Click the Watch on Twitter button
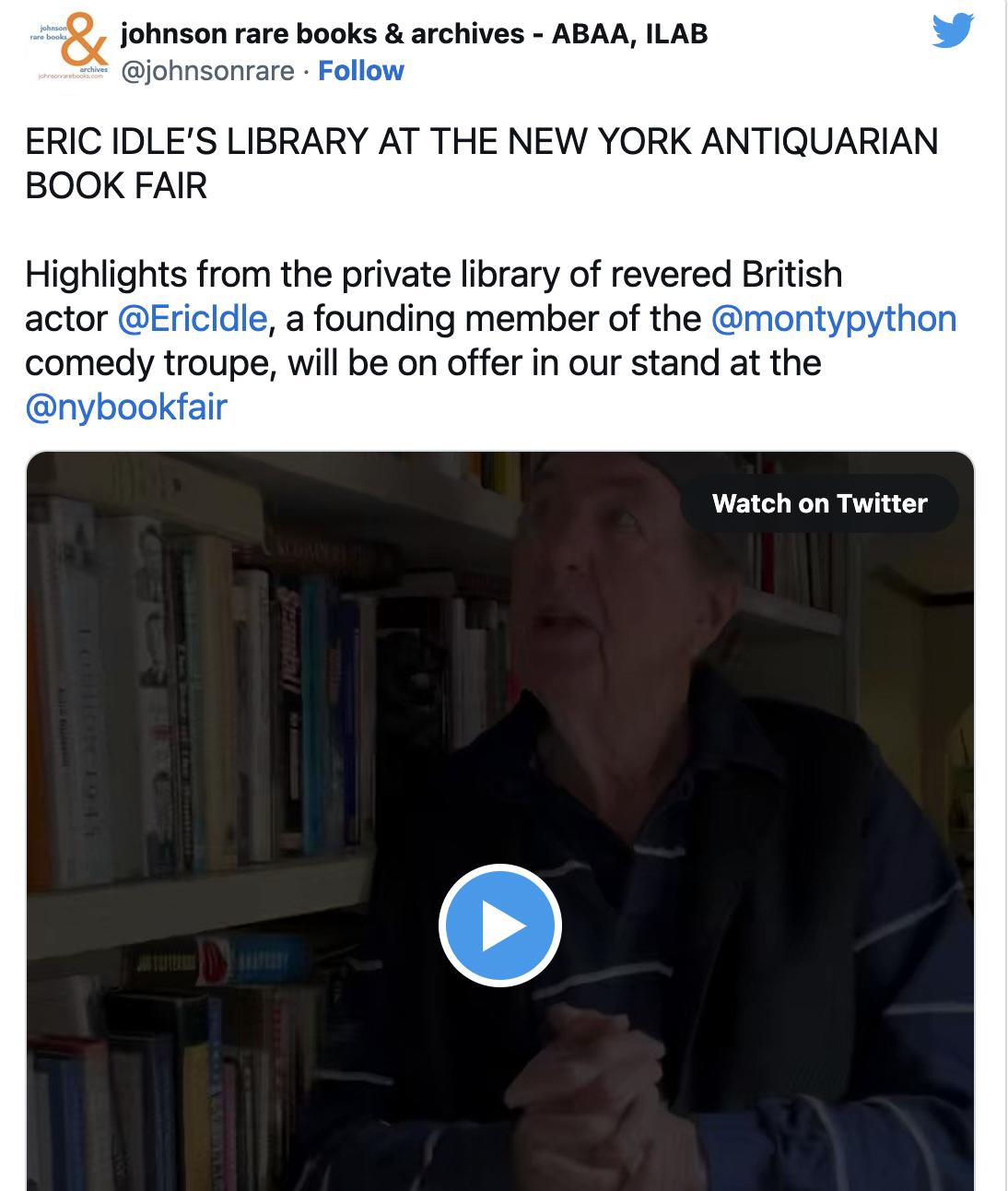The width and height of the screenshot is (1008, 1191). click(x=819, y=503)
